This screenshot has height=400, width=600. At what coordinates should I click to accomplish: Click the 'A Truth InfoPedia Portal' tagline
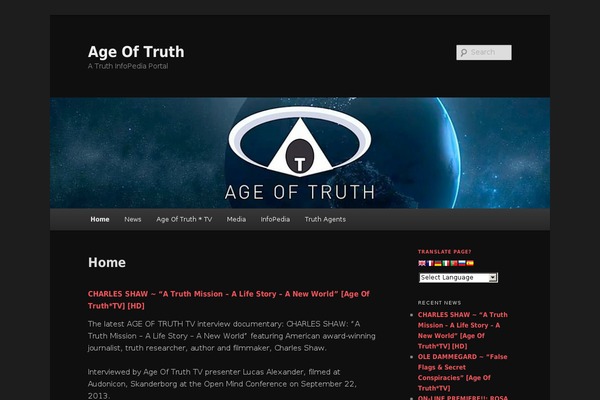coord(128,66)
